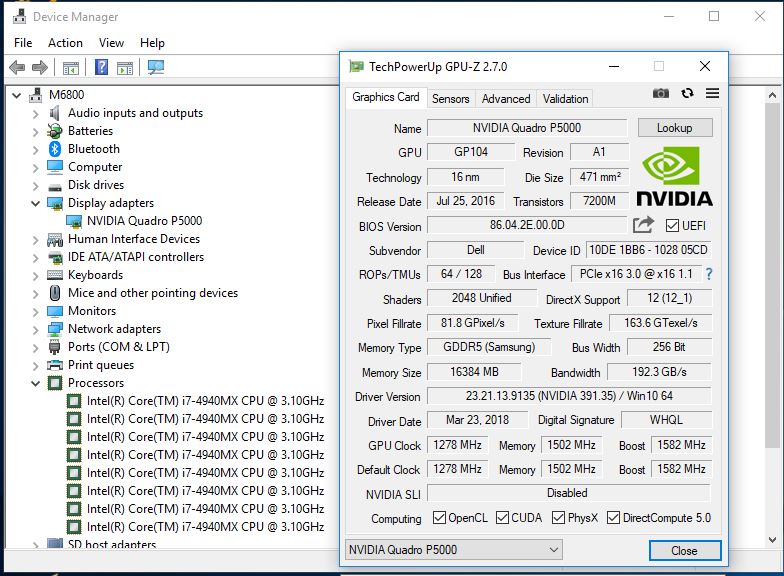784x576 pixels.
Task: Refresh GPU-Z data with the refresh icon
Action: [x=688, y=93]
